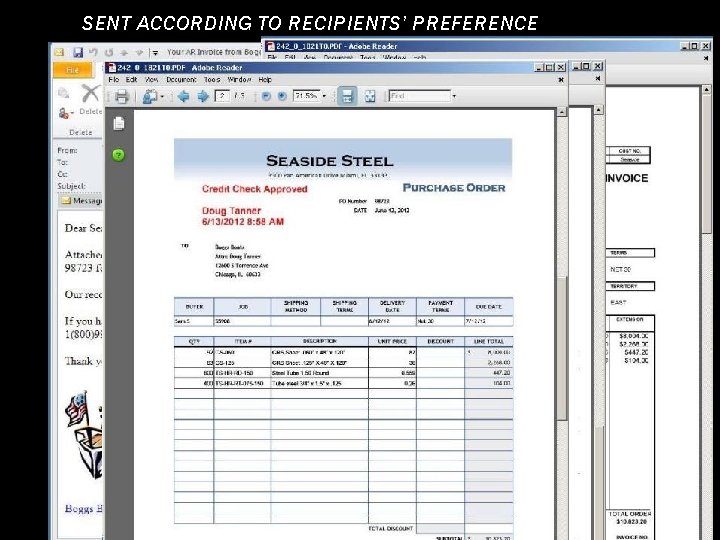Toggle scrolling pages fit-width mode icon

347,96
